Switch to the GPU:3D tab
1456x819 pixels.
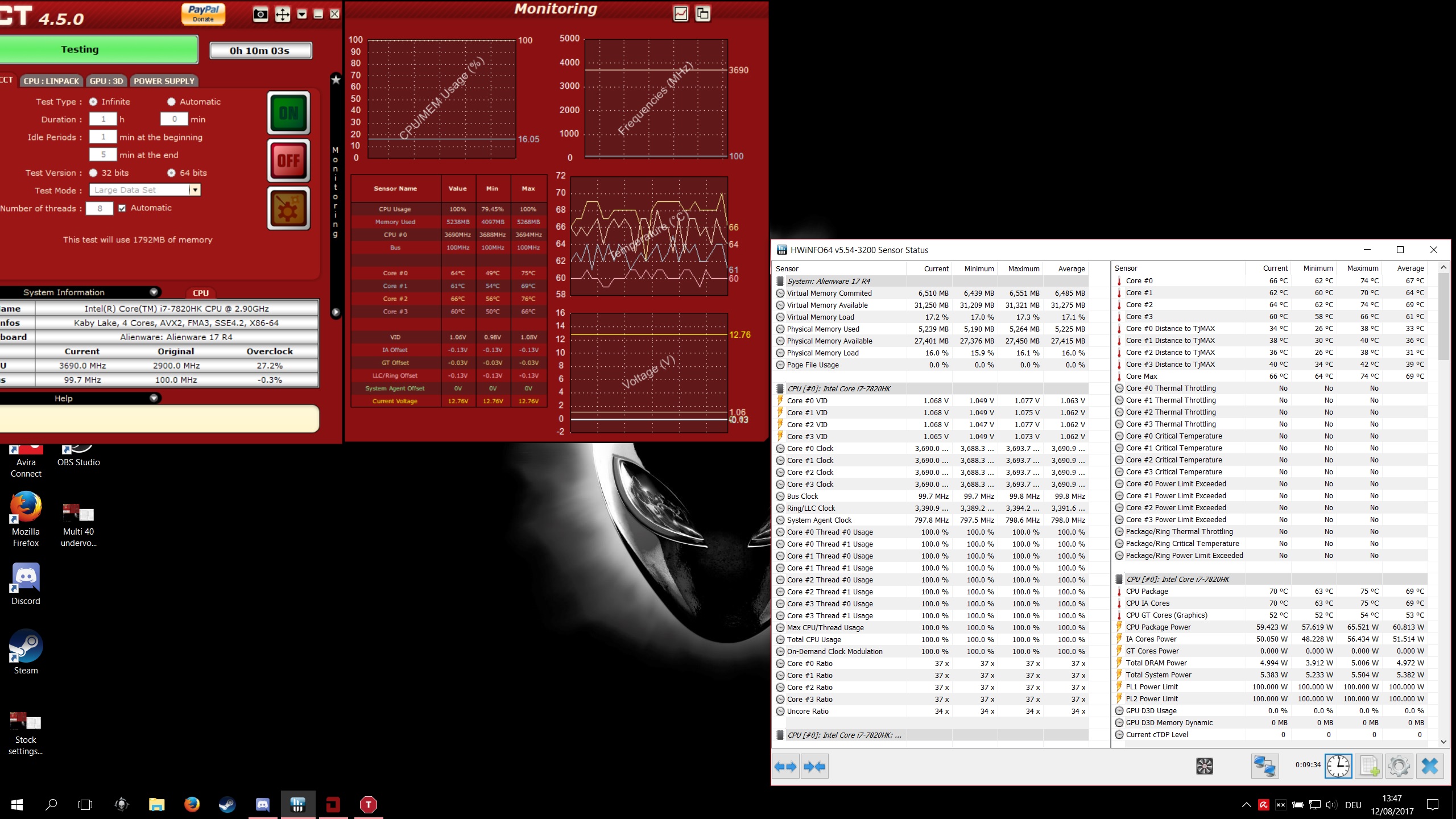(x=106, y=81)
